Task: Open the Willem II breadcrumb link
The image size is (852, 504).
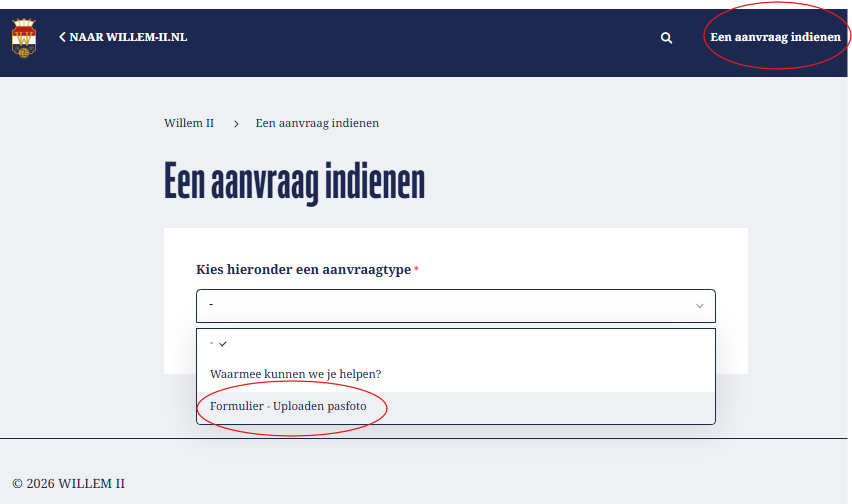Action: (189, 123)
